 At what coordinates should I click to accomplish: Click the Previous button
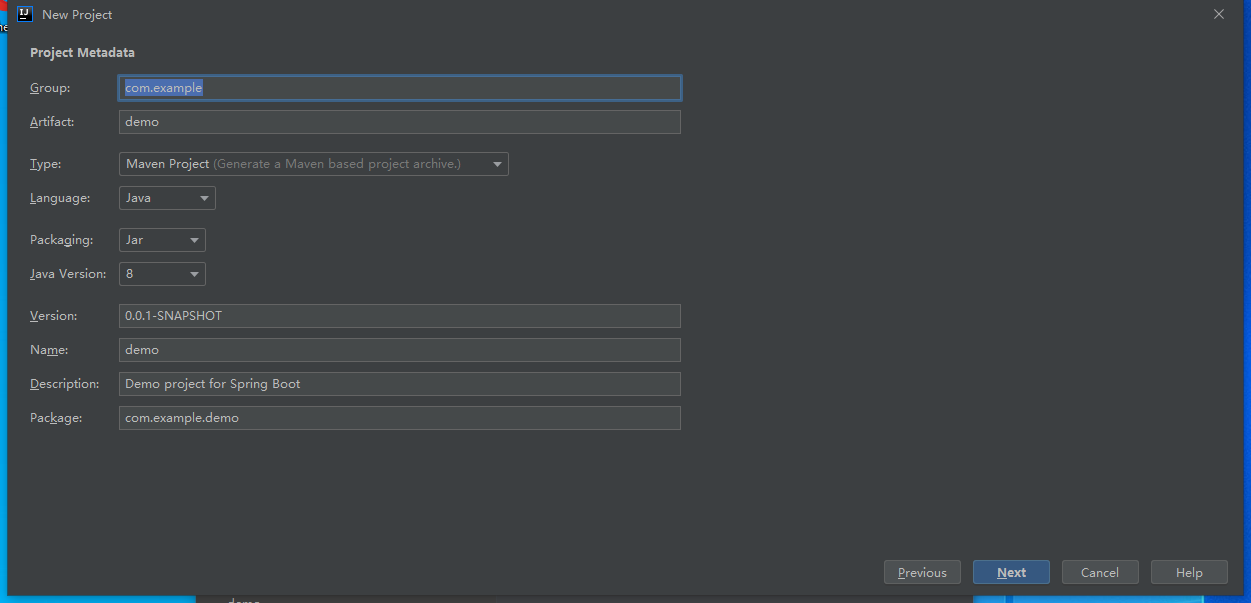(922, 573)
